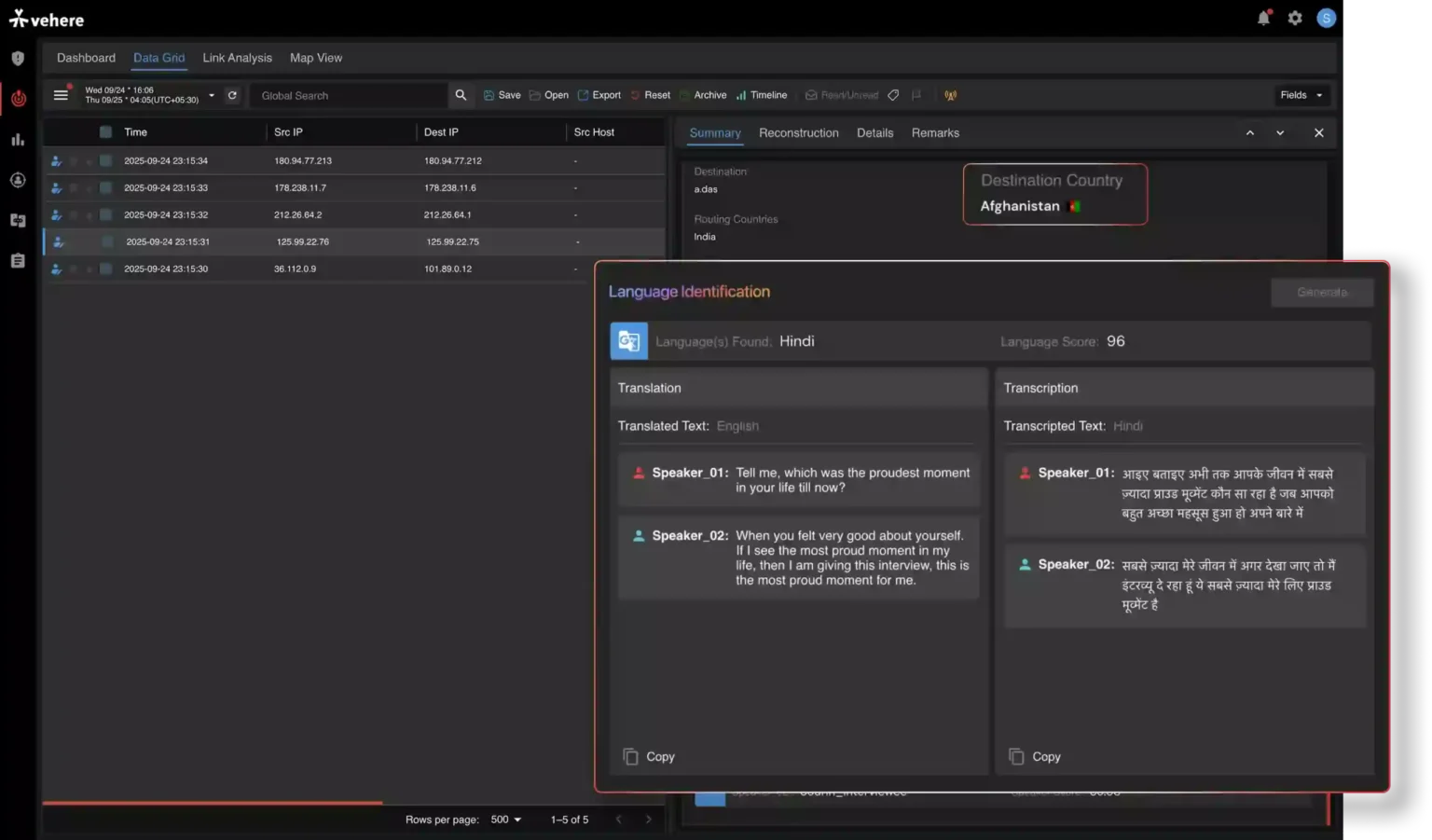Open the Link Analysis tab
Viewport: 1432px width, 840px height.
point(237,58)
